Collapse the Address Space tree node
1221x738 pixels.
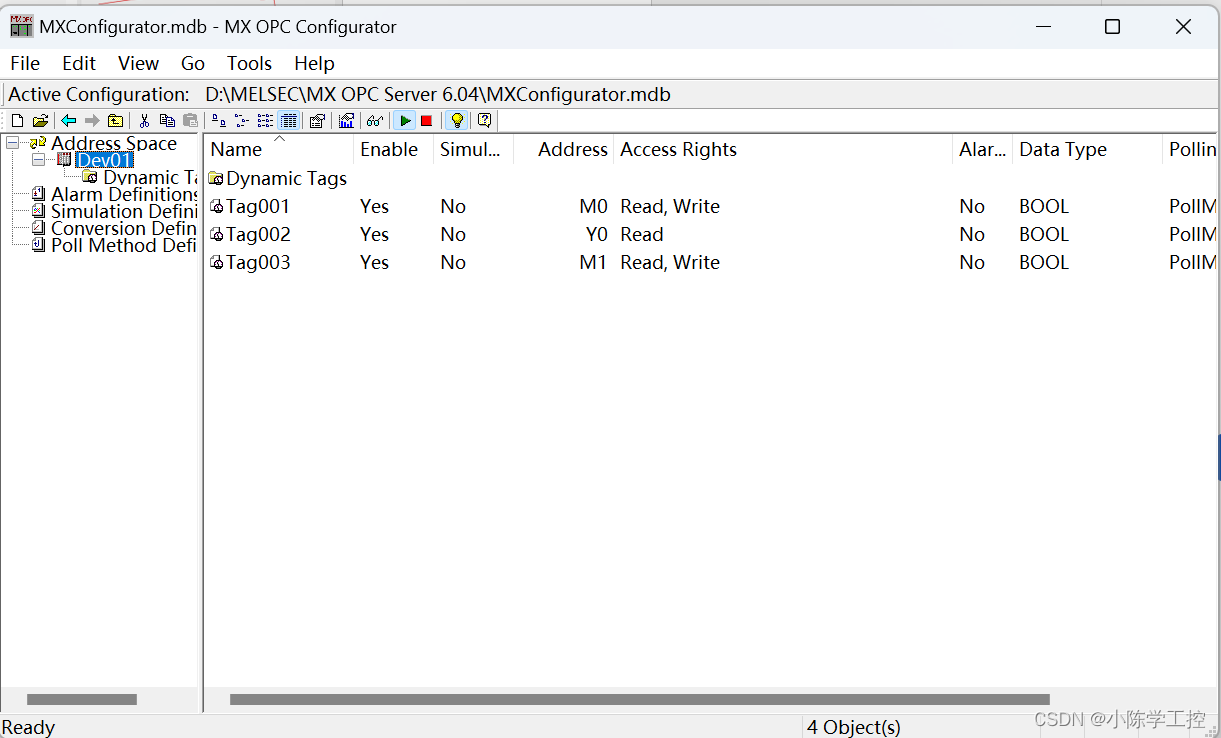pos(12,143)
